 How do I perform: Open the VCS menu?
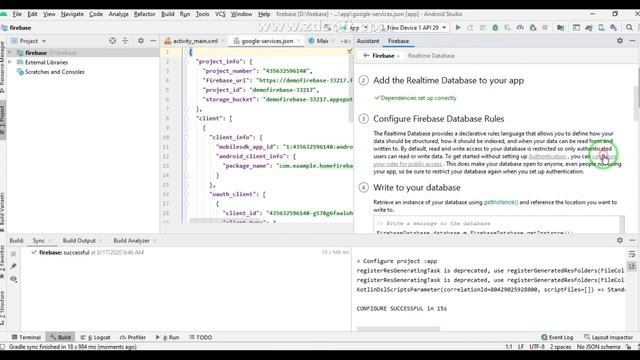[220, 14]
